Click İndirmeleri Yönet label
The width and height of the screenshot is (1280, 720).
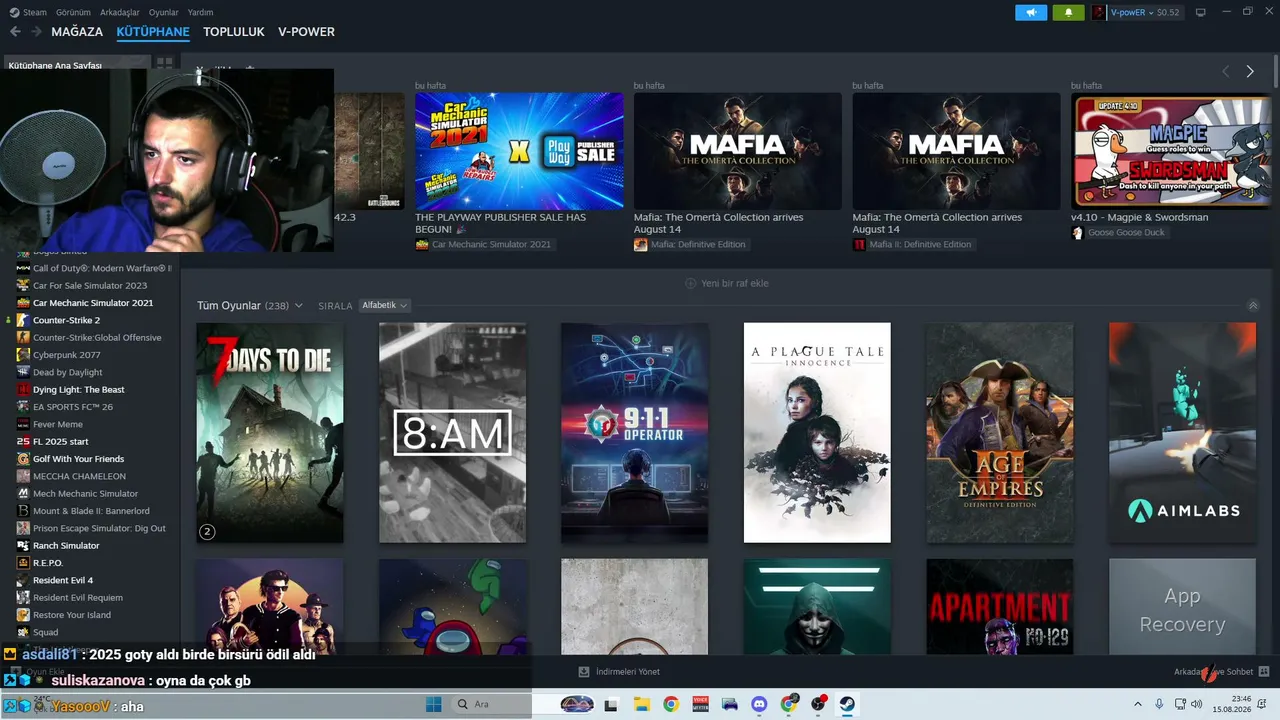pyautogui.click(x=628, y=672)
